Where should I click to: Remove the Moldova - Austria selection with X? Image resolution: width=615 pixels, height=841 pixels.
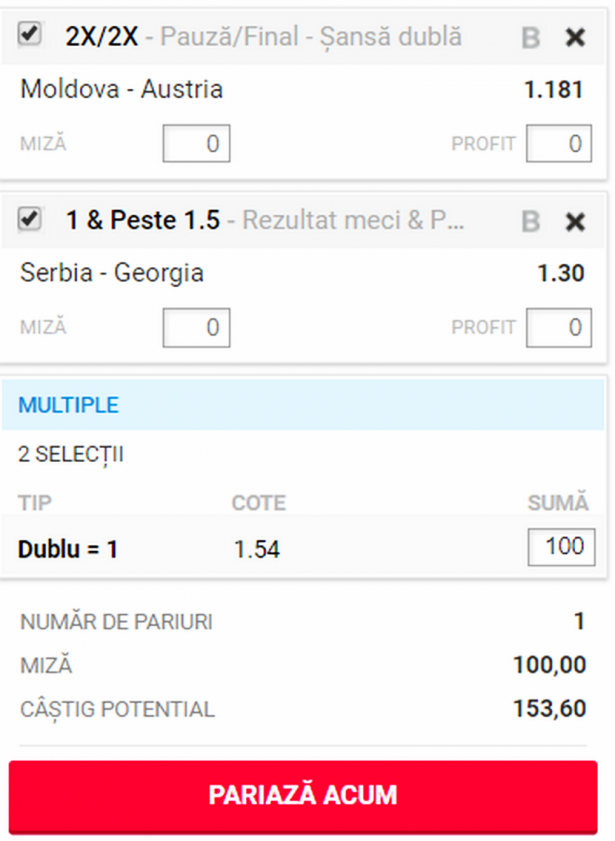click(575, 38)
